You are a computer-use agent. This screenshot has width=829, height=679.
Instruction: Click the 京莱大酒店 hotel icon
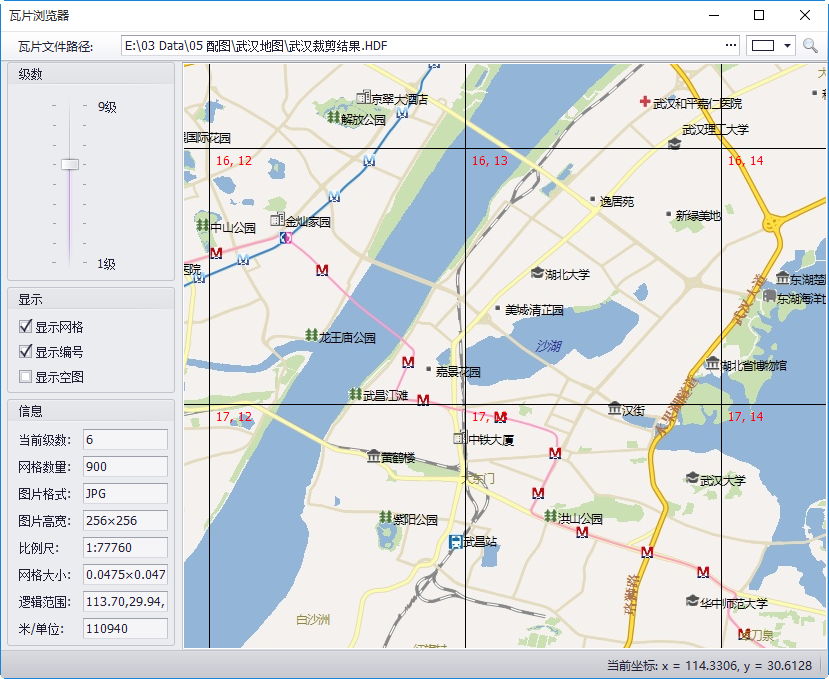click(x=362, y=98)
